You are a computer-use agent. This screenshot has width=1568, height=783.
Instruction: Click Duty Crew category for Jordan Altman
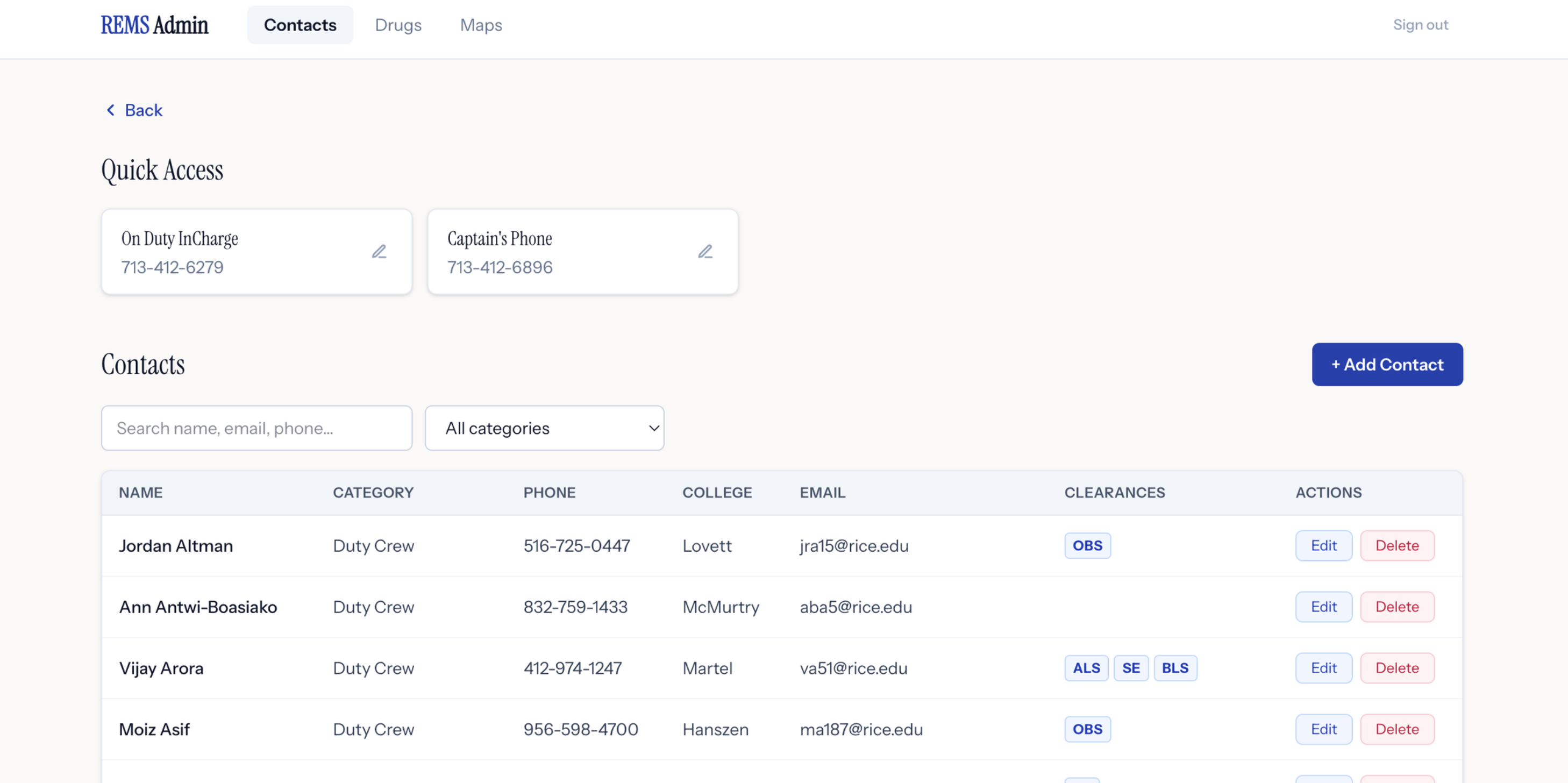pyautogui.click(x=373, y=545)
